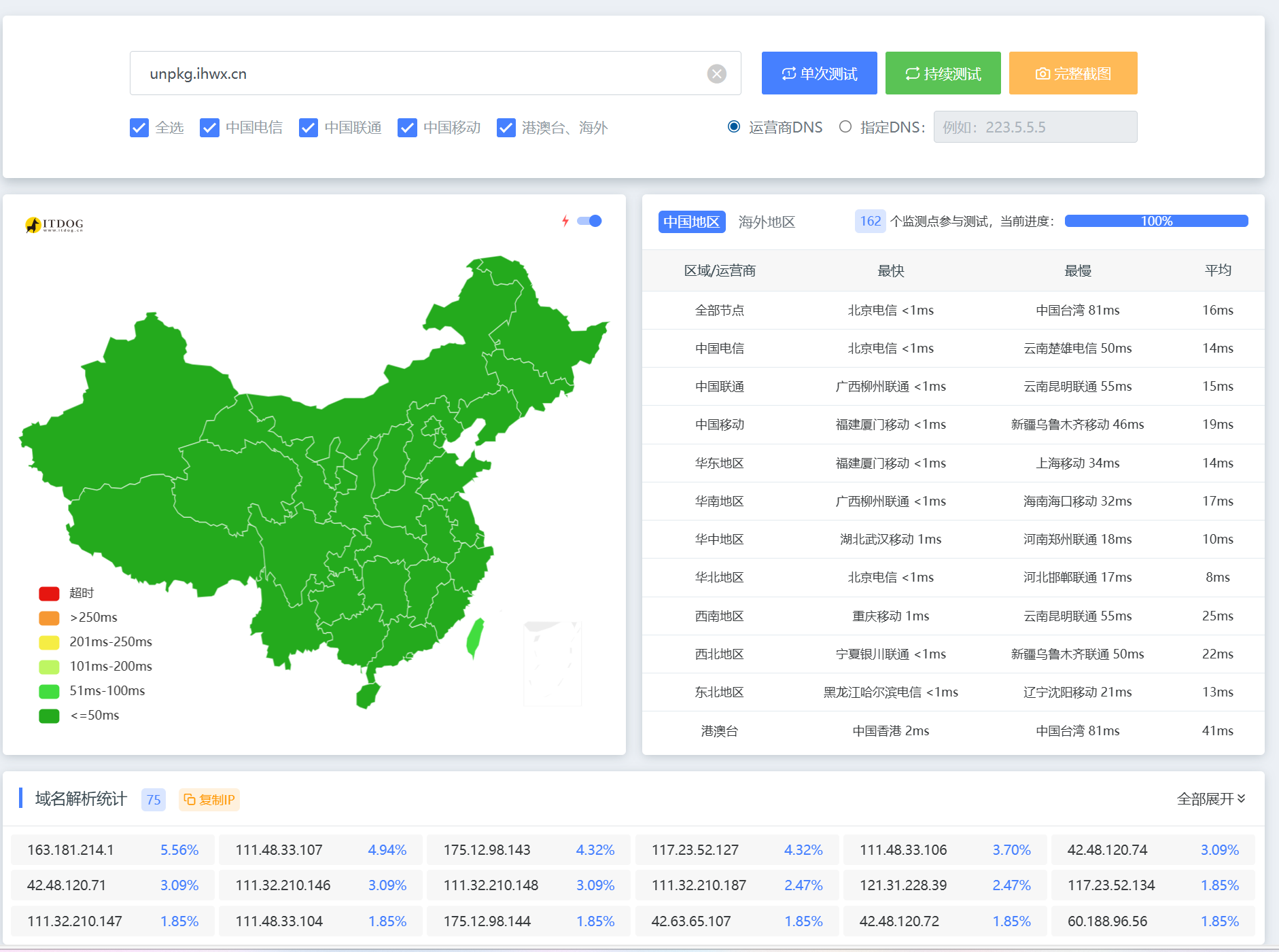
Task: Run 持续测试 continuous test
Action: tap(943, 73)
